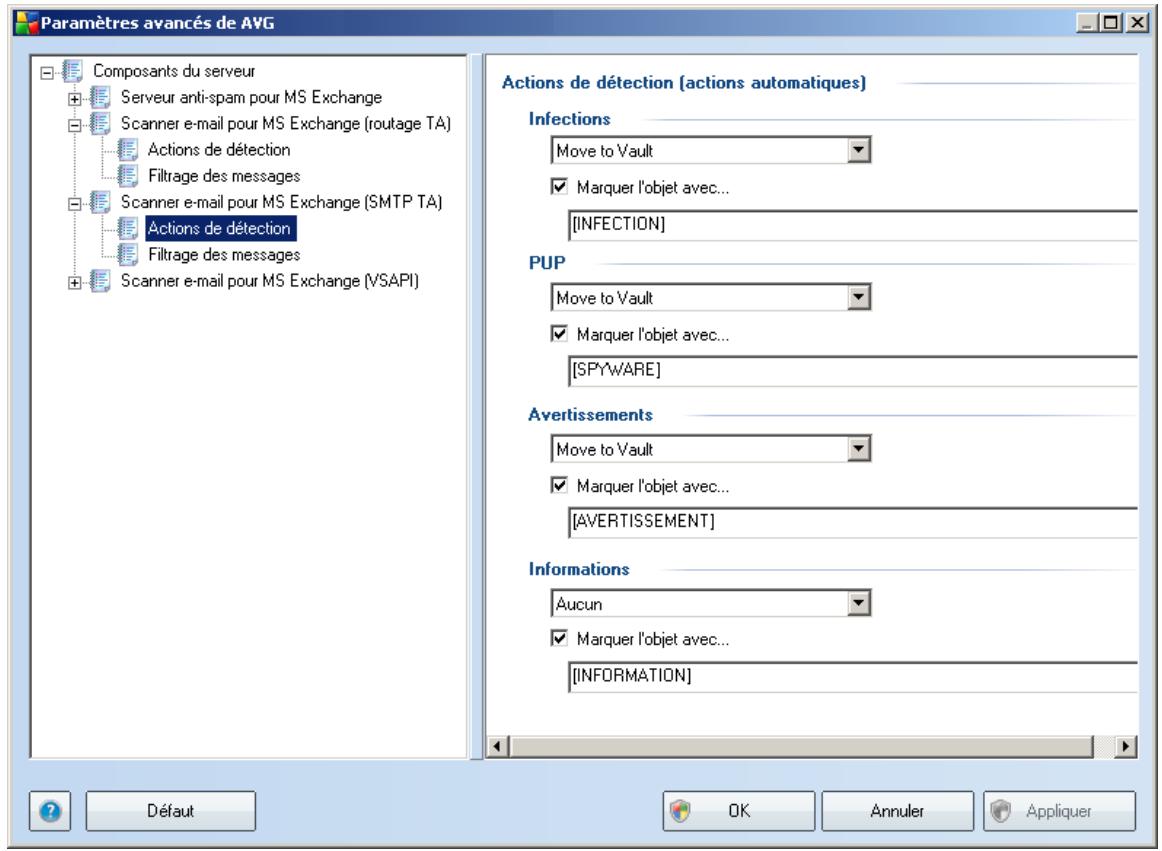
Task: Close the Paramètres avancés de AVG window
Action: point(1137,23)
